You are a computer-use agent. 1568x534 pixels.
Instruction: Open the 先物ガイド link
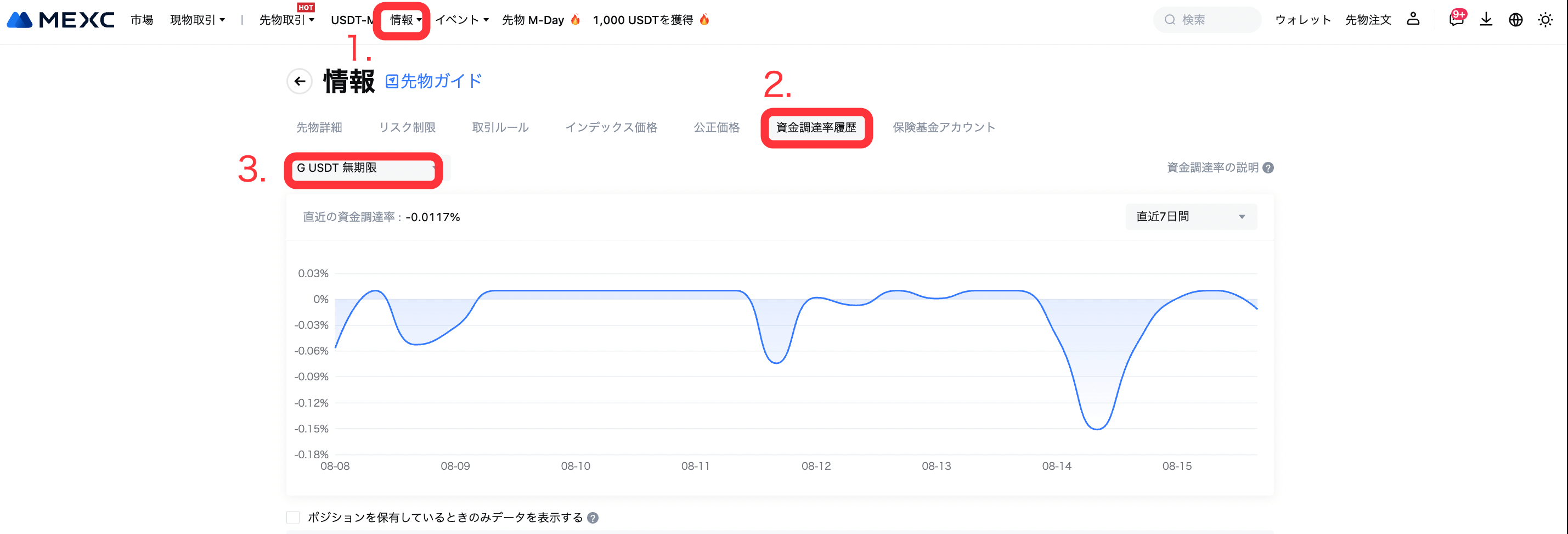(x=433, y=81)
